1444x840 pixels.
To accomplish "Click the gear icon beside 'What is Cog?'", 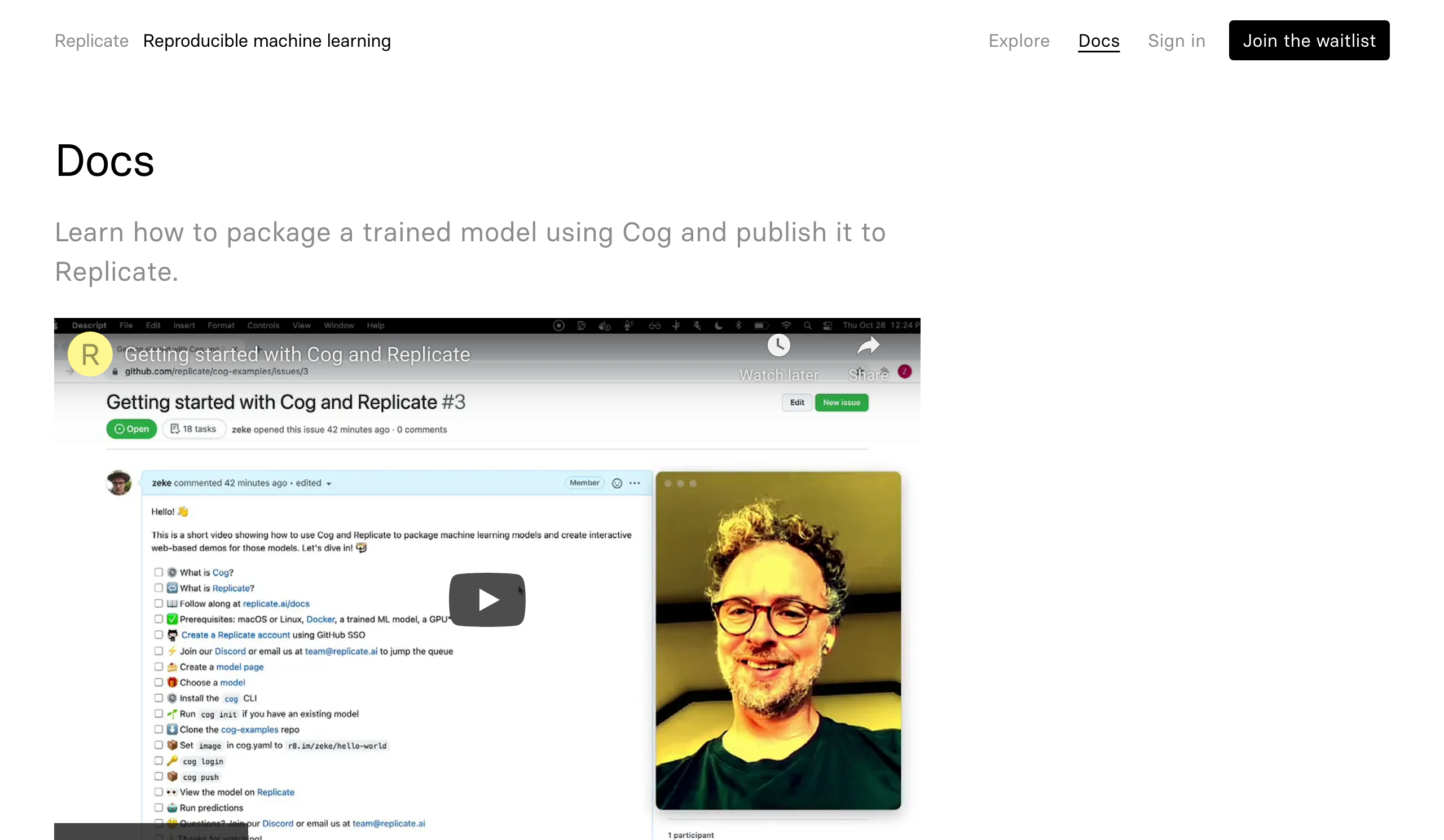I will pyautogui.click(x=172, y=572).
